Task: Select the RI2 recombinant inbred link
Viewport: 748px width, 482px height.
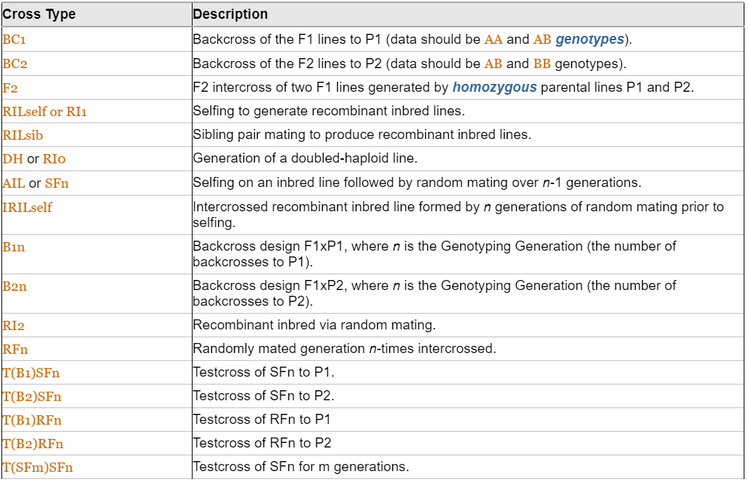Action: [x=14, y=325]
